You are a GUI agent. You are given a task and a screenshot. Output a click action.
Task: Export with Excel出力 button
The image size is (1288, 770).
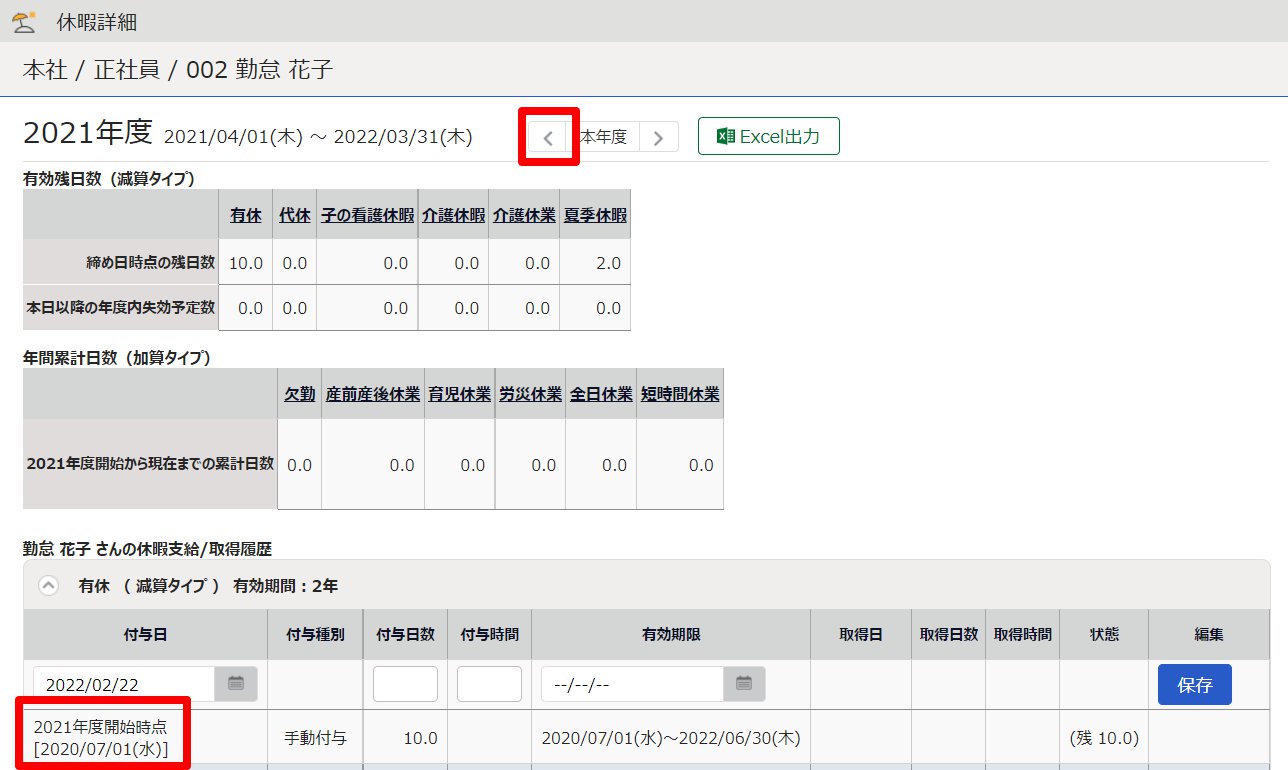(768, 137)
